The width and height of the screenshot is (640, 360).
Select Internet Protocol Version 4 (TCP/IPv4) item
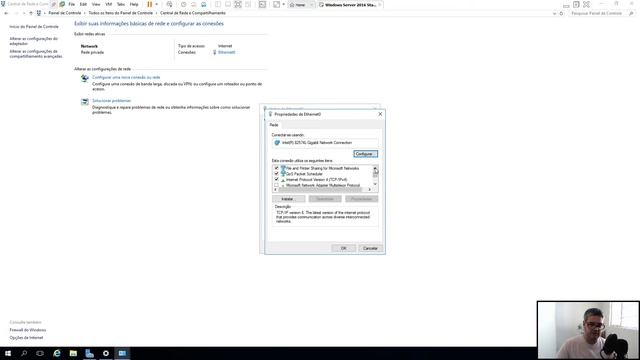coord(316,180)
